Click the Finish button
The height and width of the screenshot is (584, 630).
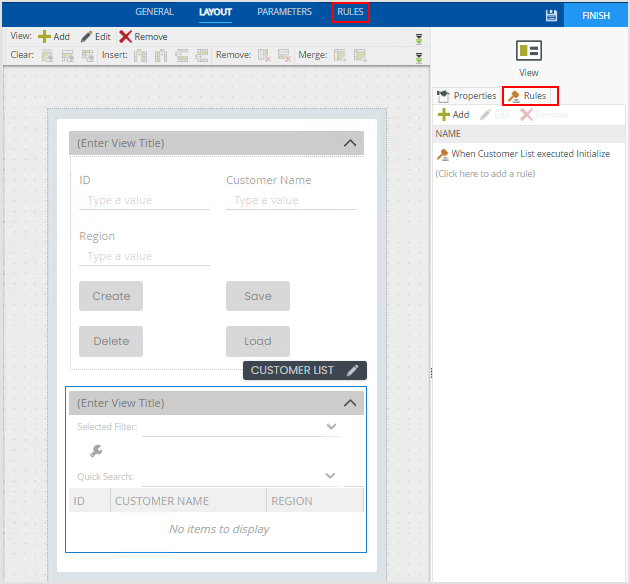pyautogui.click(x=596, y=15)
